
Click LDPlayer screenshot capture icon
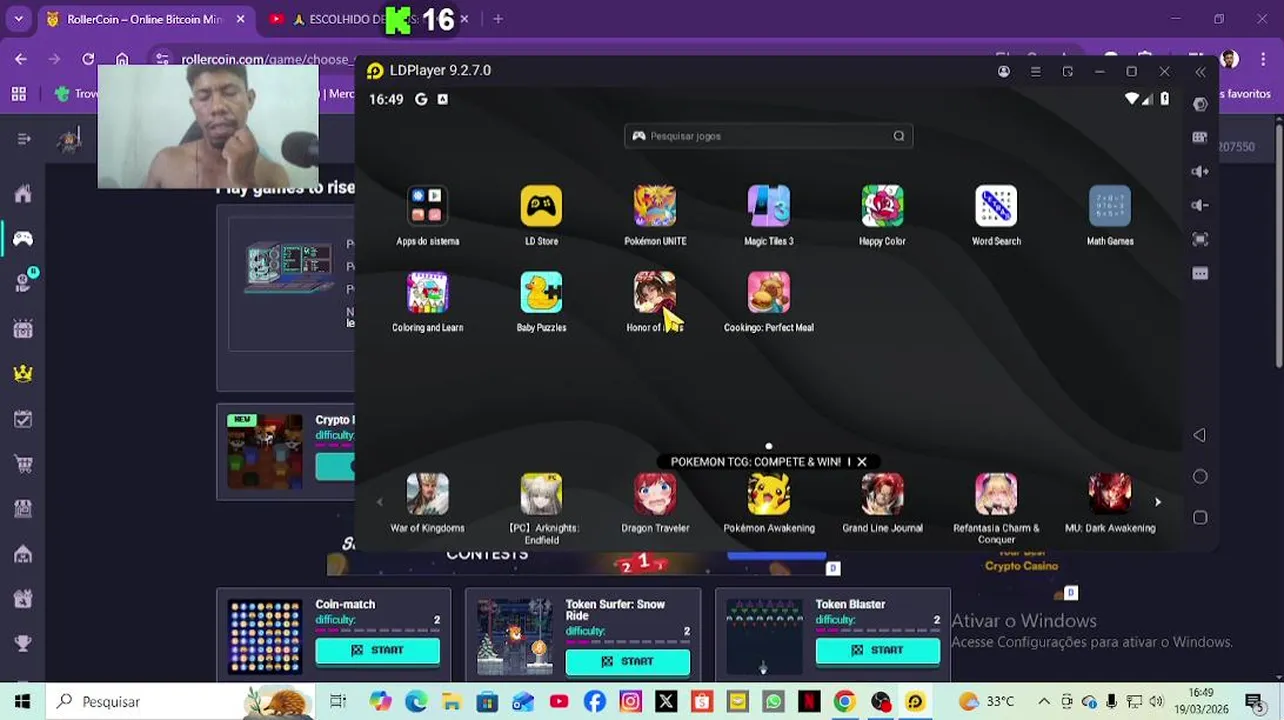(x=1200, y=239)
